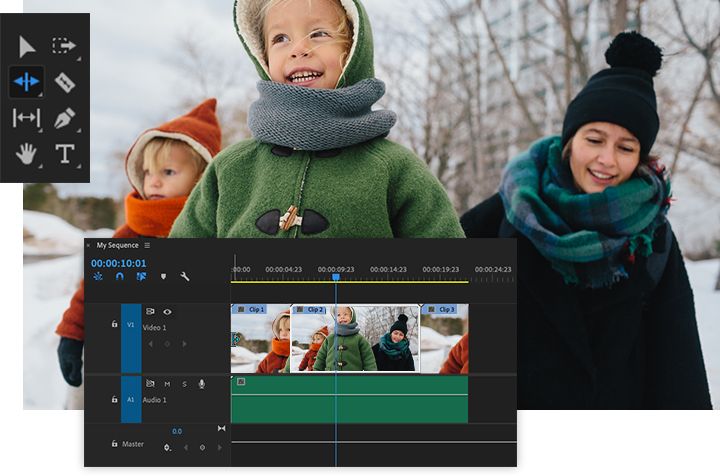Switch to the My Sequence tab

[x=118, y=246]
